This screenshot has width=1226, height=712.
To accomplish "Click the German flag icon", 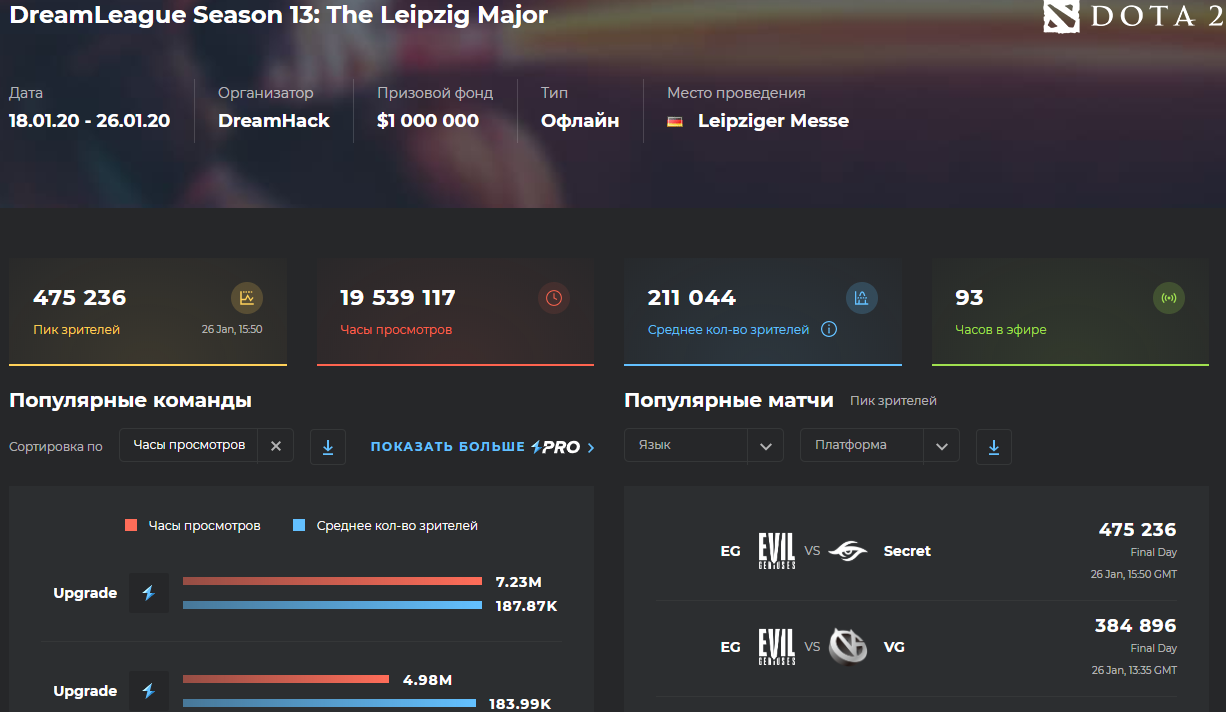I will pos(675,121).
